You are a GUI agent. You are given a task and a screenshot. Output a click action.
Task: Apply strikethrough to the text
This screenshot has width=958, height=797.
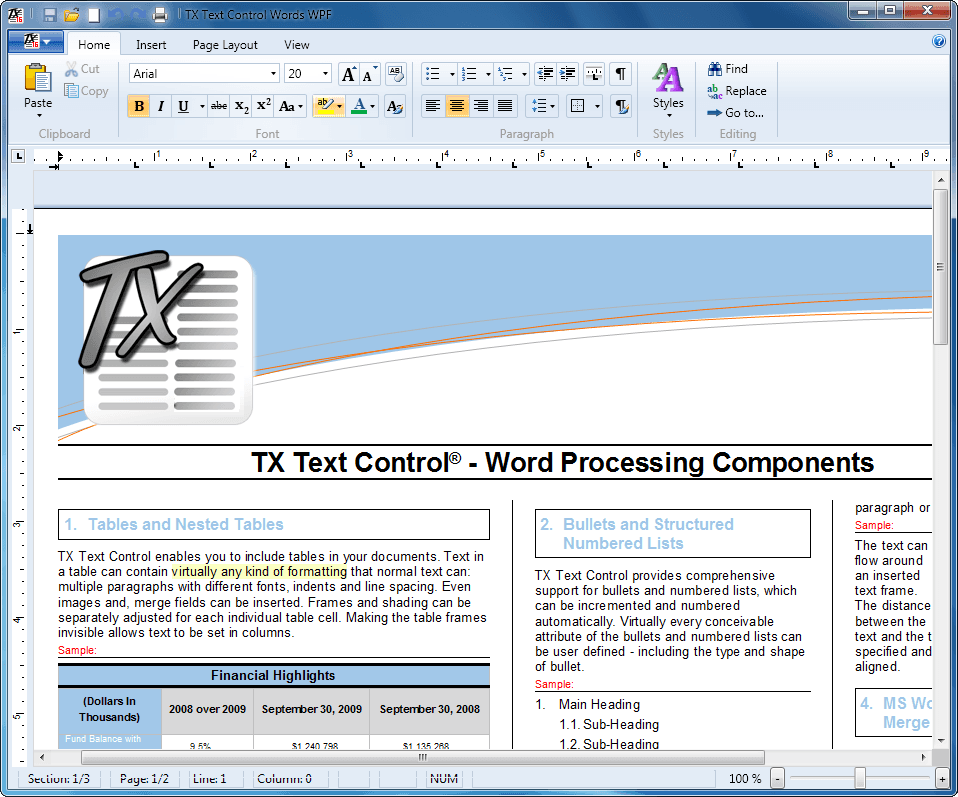218,106
